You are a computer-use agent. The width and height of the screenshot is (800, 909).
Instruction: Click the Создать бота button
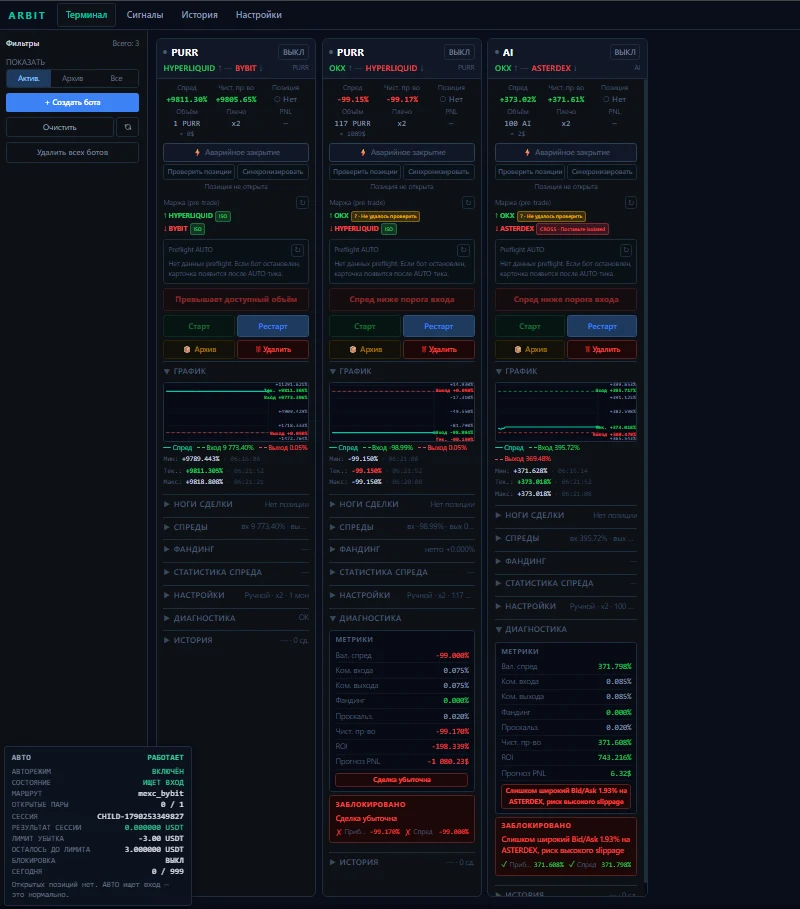pyautogui.click(x=72, y=102)
